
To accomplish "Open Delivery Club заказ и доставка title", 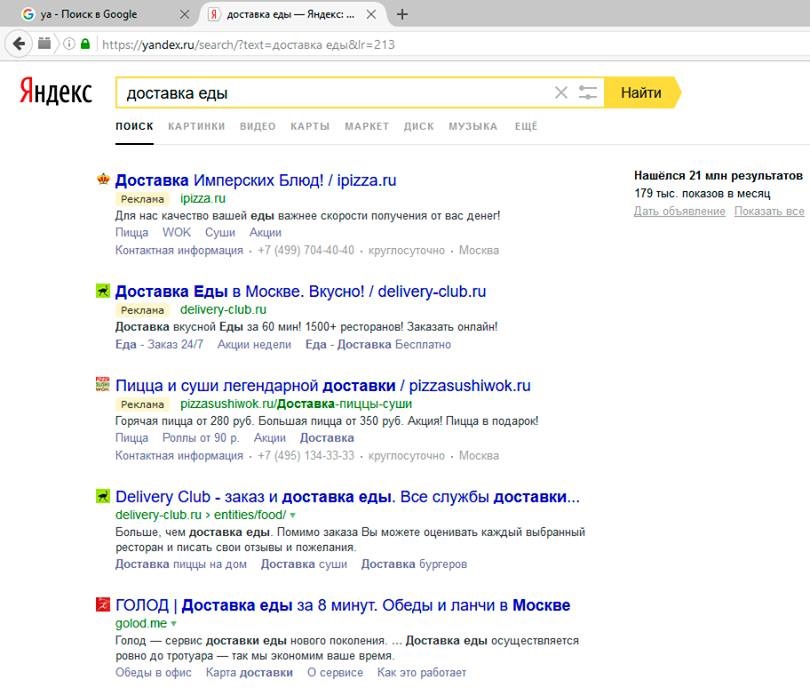I will pyautogui.click(x=348, y=497).
